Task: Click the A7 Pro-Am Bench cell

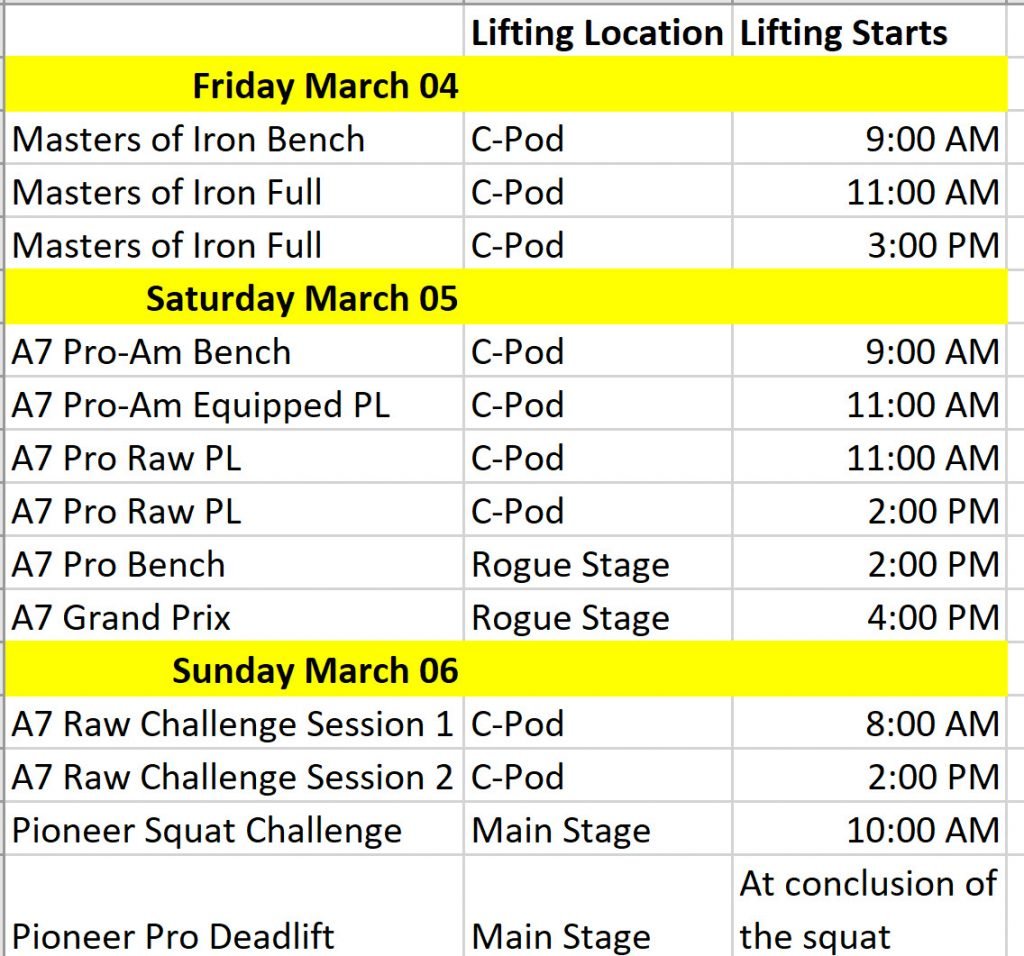Action: 234,351
